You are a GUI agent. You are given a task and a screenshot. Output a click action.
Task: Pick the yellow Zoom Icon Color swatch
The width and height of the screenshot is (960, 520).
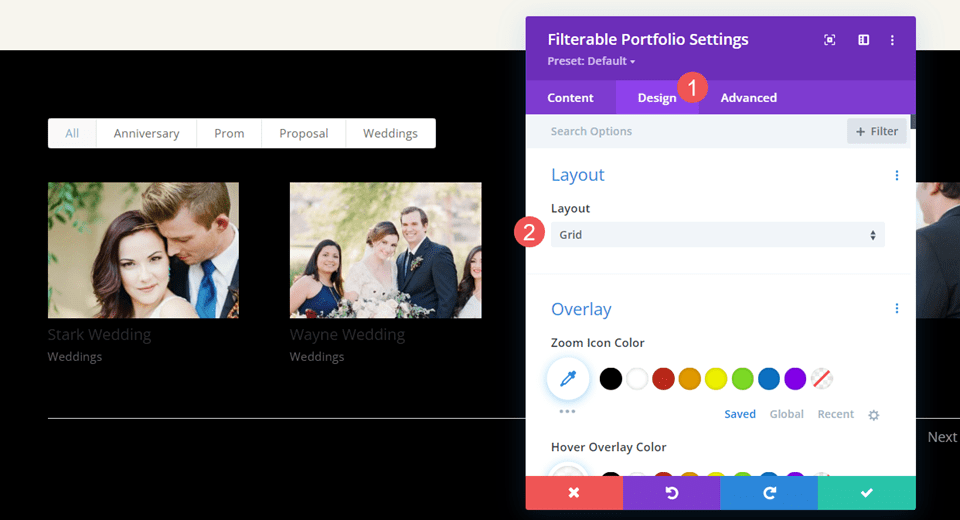coord(716,379)
